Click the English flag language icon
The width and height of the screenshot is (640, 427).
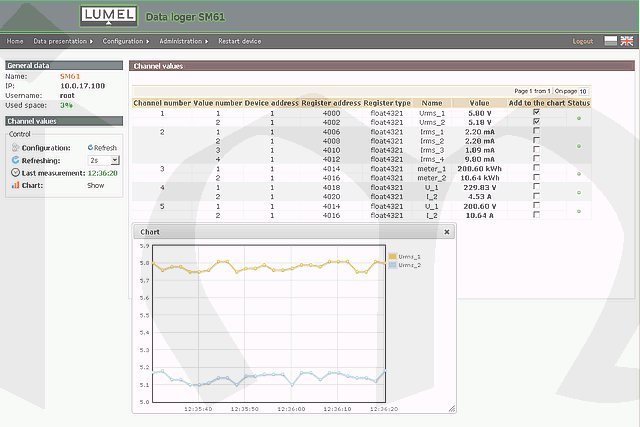(x=627, y=41)
